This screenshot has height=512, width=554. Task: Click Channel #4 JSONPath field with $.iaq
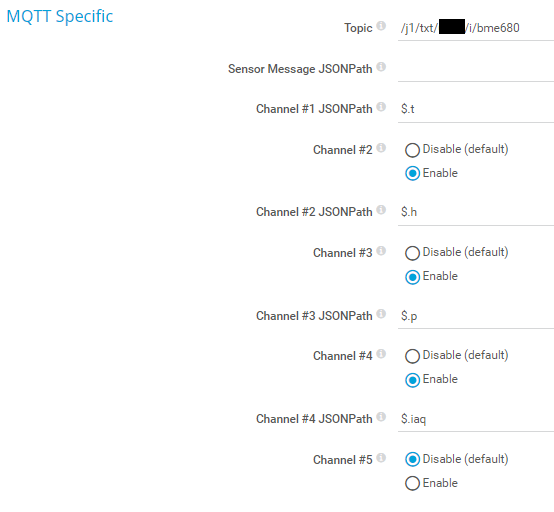click(x=476, y=419)
